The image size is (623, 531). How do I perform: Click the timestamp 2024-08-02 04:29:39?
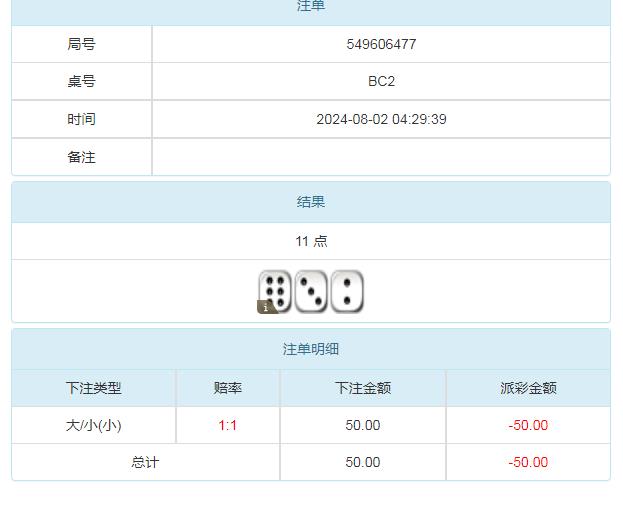click(381, 119)
